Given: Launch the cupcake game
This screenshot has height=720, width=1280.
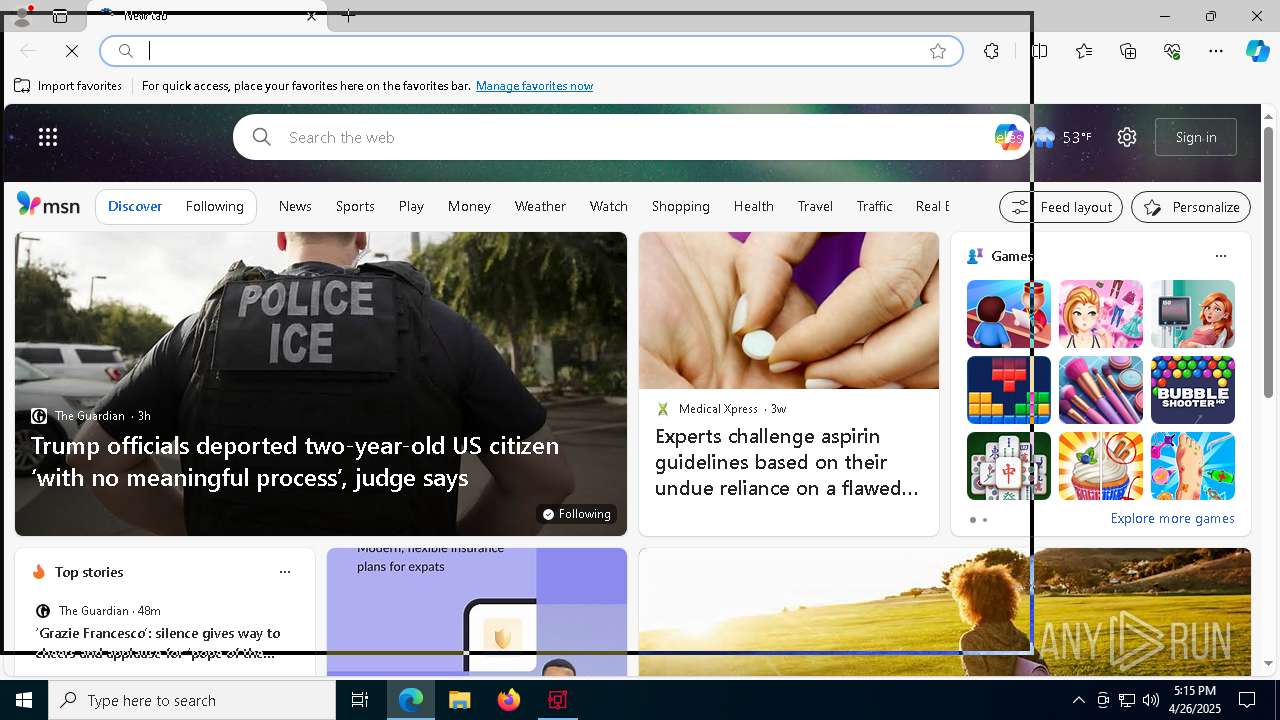Looking at the screenshot, I should click(1100, 466).
